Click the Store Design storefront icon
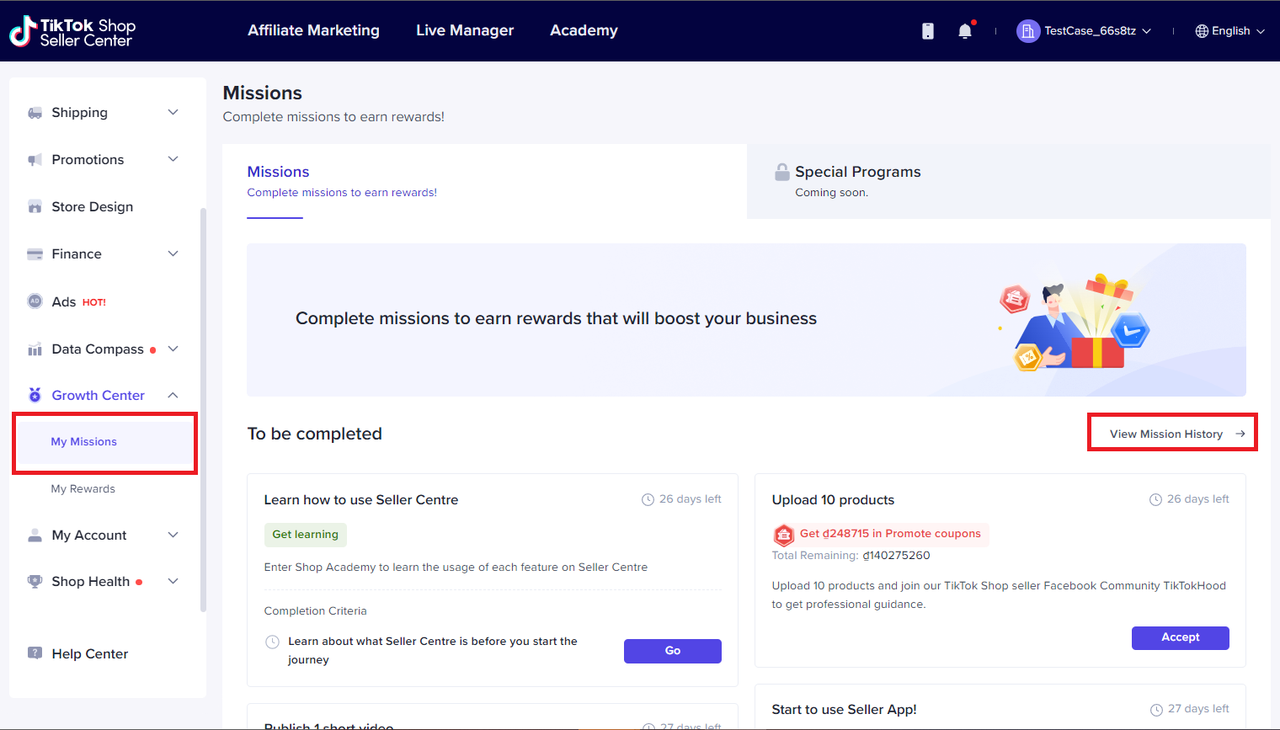 point(35,207)
